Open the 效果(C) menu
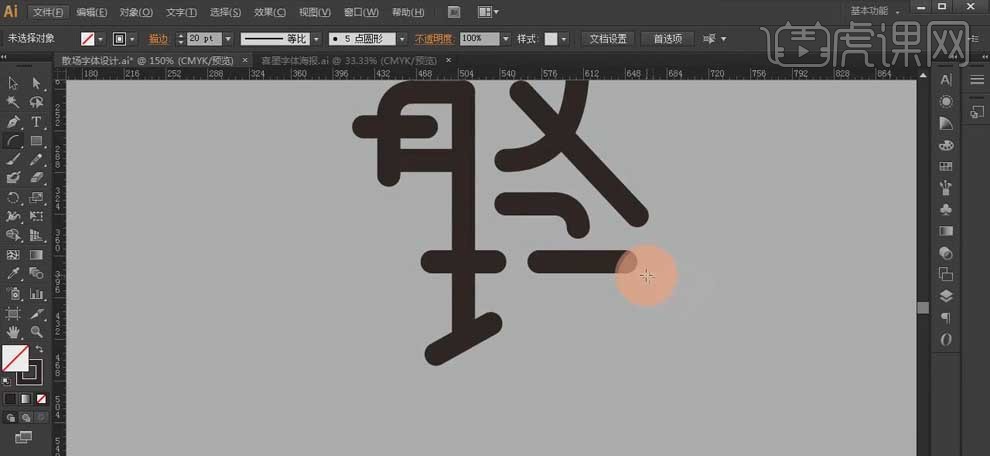This screenshot has height=456, width=990. tap(270, 12)
